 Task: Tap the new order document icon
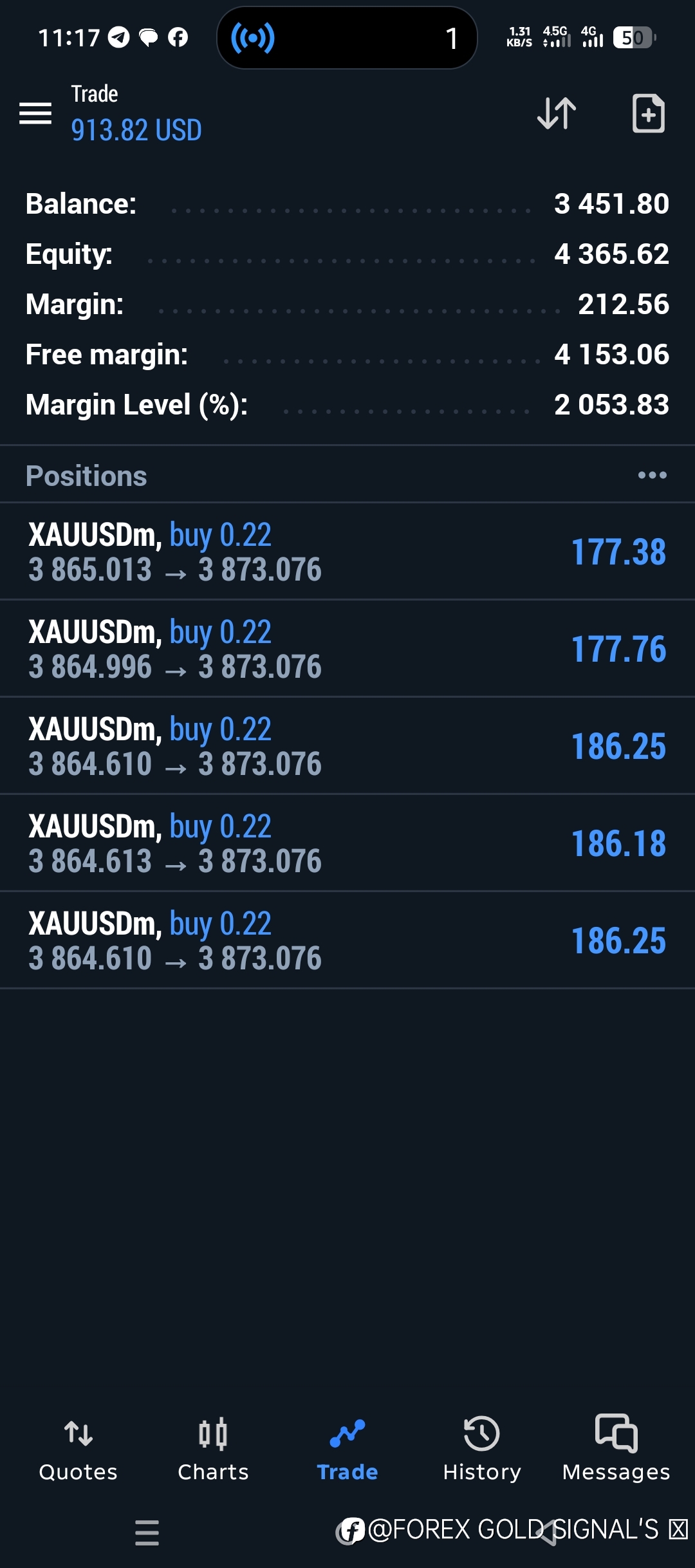[648, 113]
